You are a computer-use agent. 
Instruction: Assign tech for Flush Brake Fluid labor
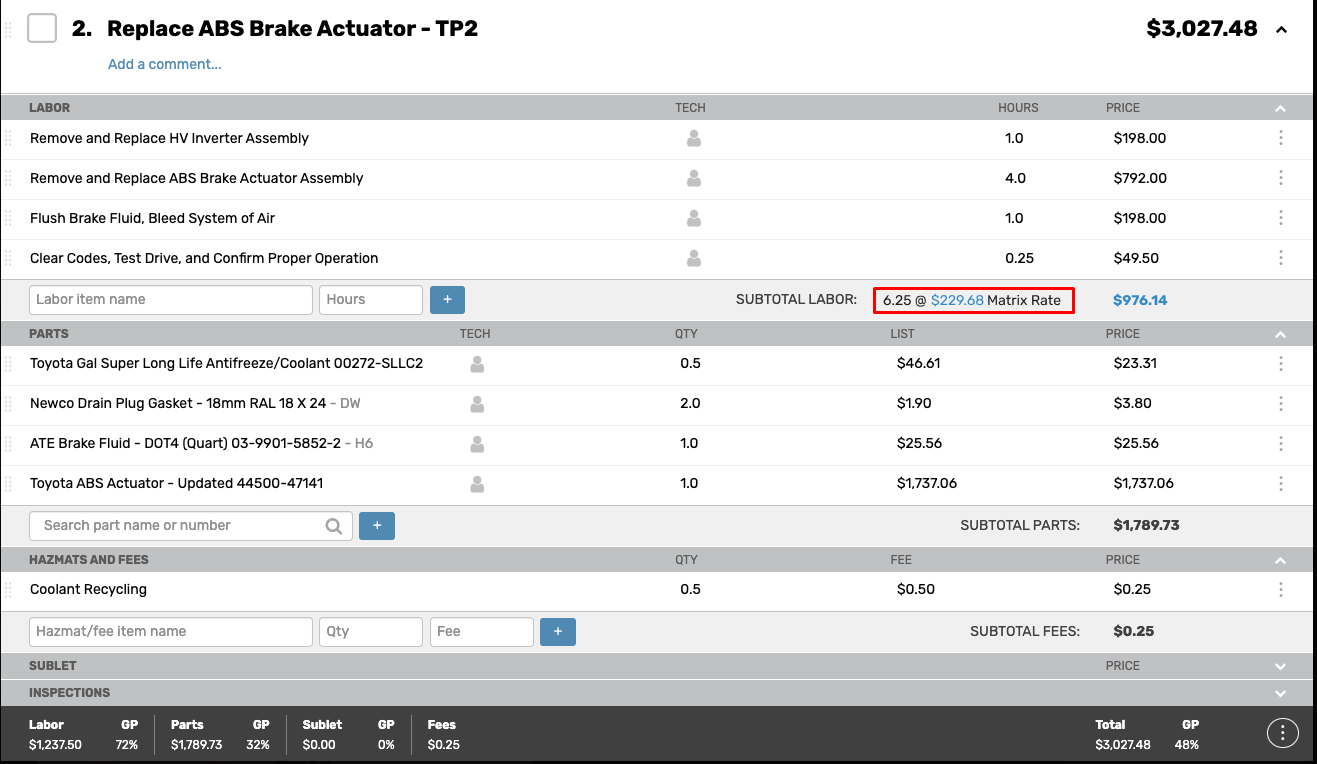[x=694, y=219]
